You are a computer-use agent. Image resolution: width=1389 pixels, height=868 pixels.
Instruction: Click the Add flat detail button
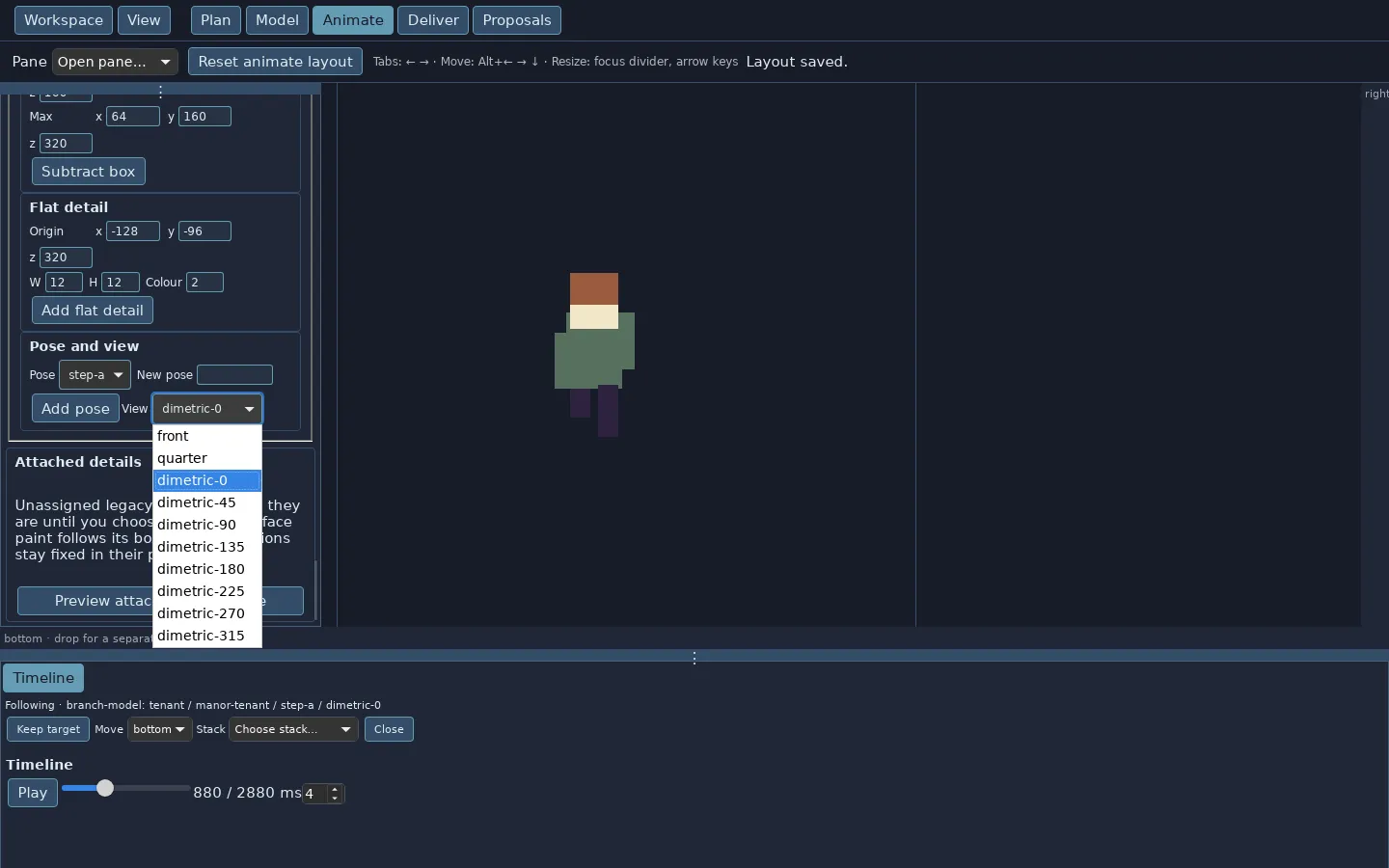click(93, 311)
